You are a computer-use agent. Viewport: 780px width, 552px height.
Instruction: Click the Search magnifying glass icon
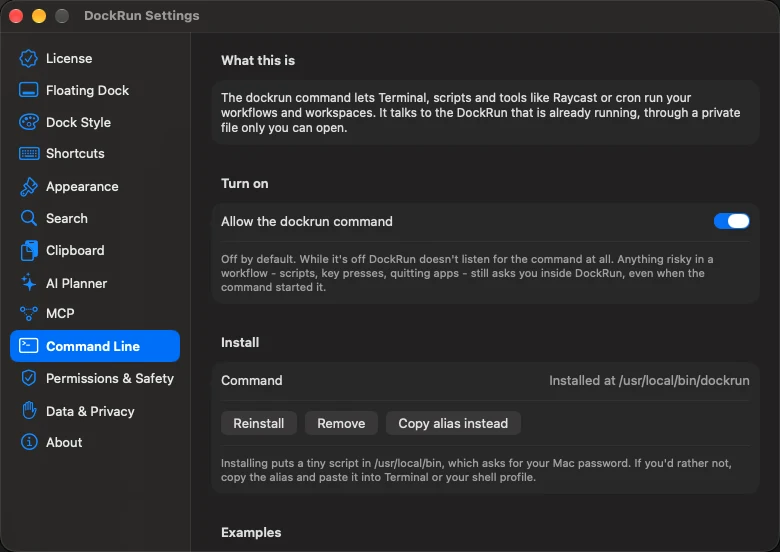pyautogui.click(x=28, y=218)
